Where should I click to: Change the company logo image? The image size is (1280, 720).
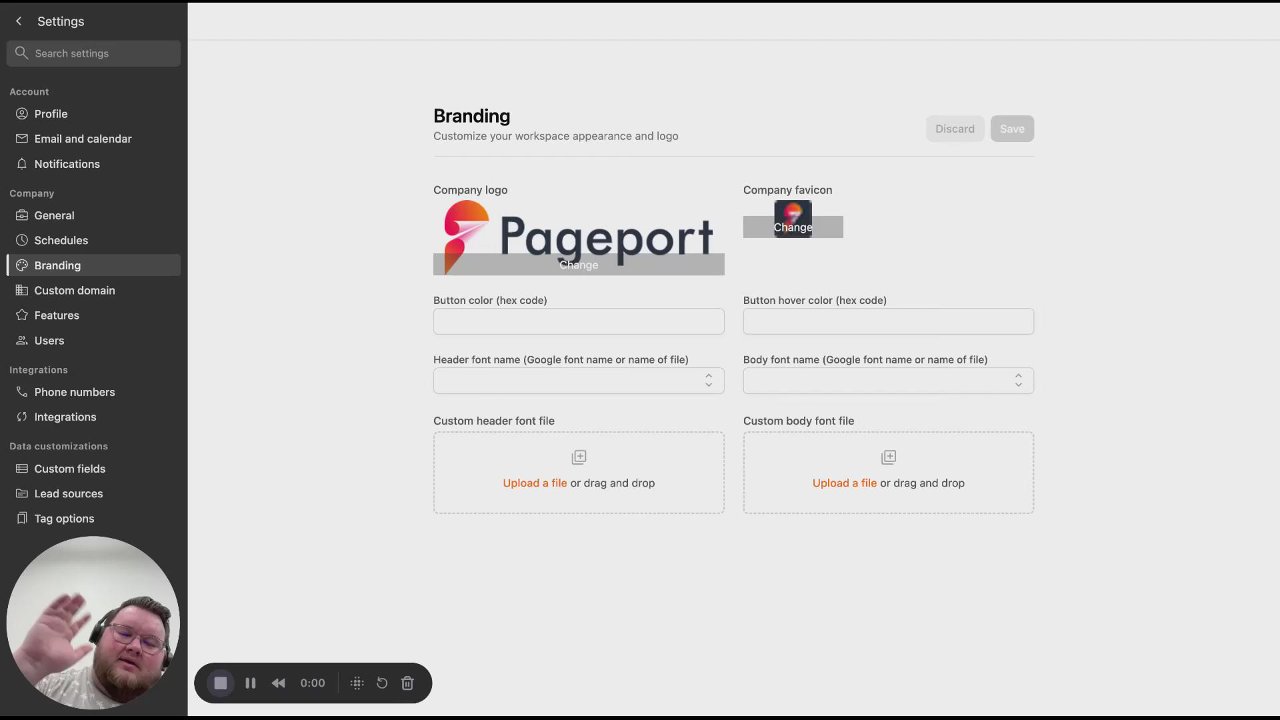tap(579, 265)
